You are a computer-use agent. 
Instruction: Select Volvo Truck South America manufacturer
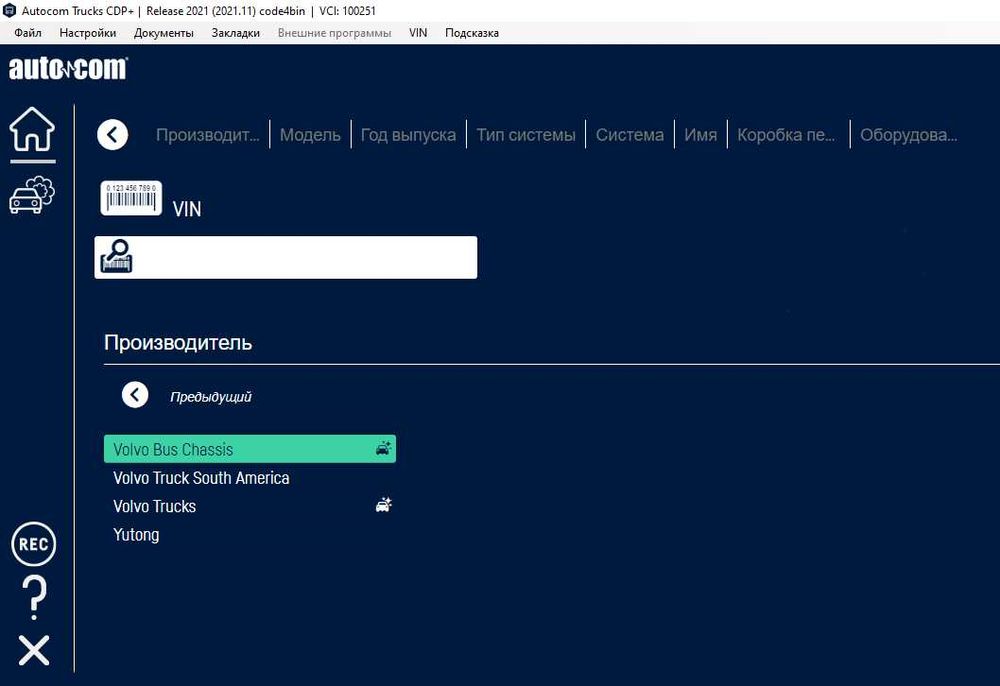coord(250,478)
